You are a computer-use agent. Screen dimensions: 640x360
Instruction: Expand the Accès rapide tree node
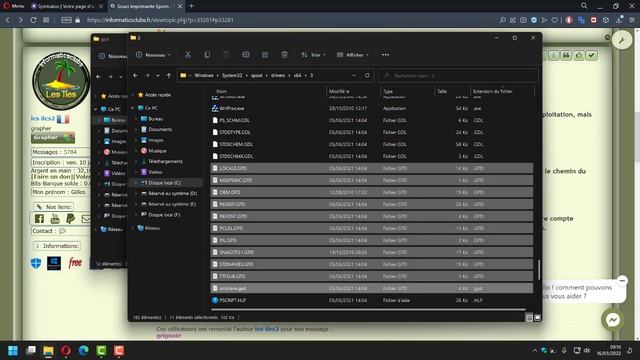(132, 95)
